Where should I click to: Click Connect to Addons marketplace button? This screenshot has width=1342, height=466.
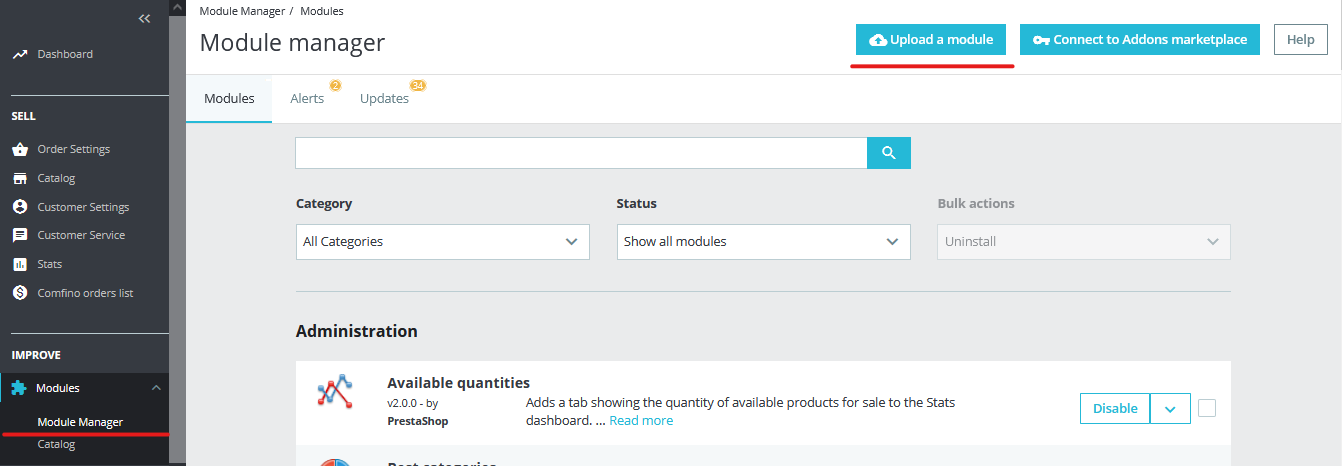click(1140, 40)
